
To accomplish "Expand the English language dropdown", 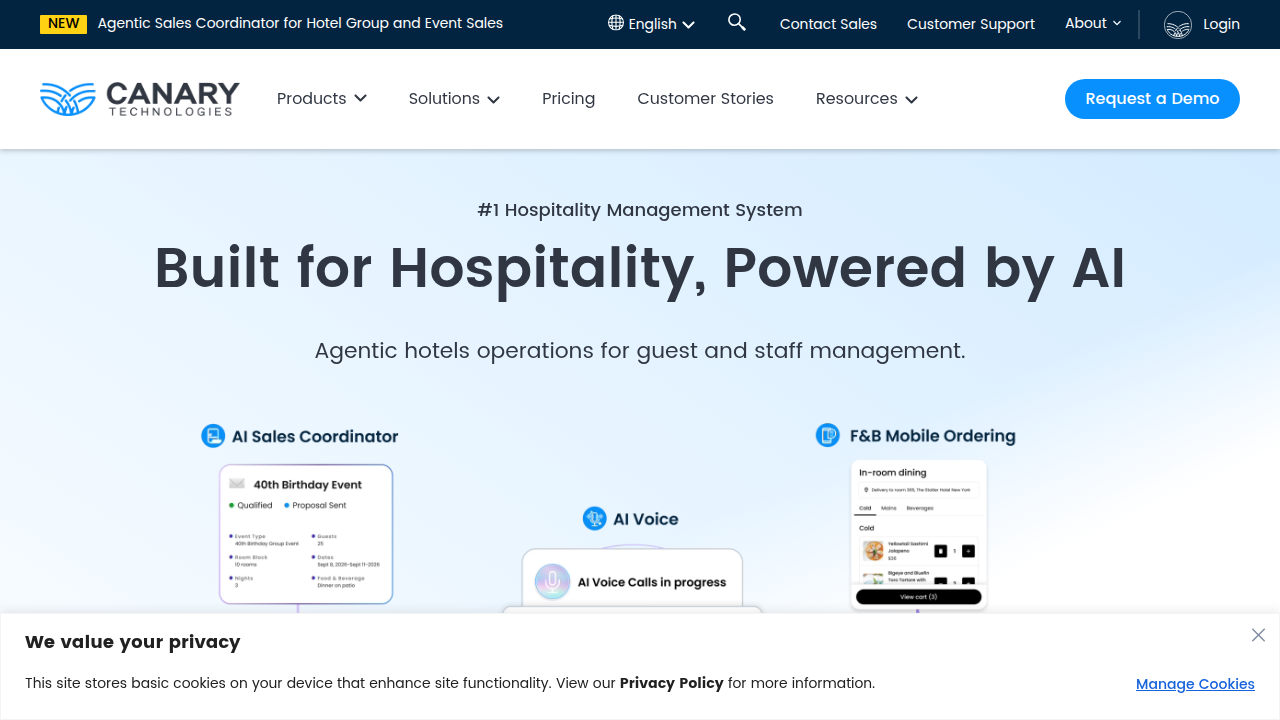I will pyautogui.click(x=652, y=24).
